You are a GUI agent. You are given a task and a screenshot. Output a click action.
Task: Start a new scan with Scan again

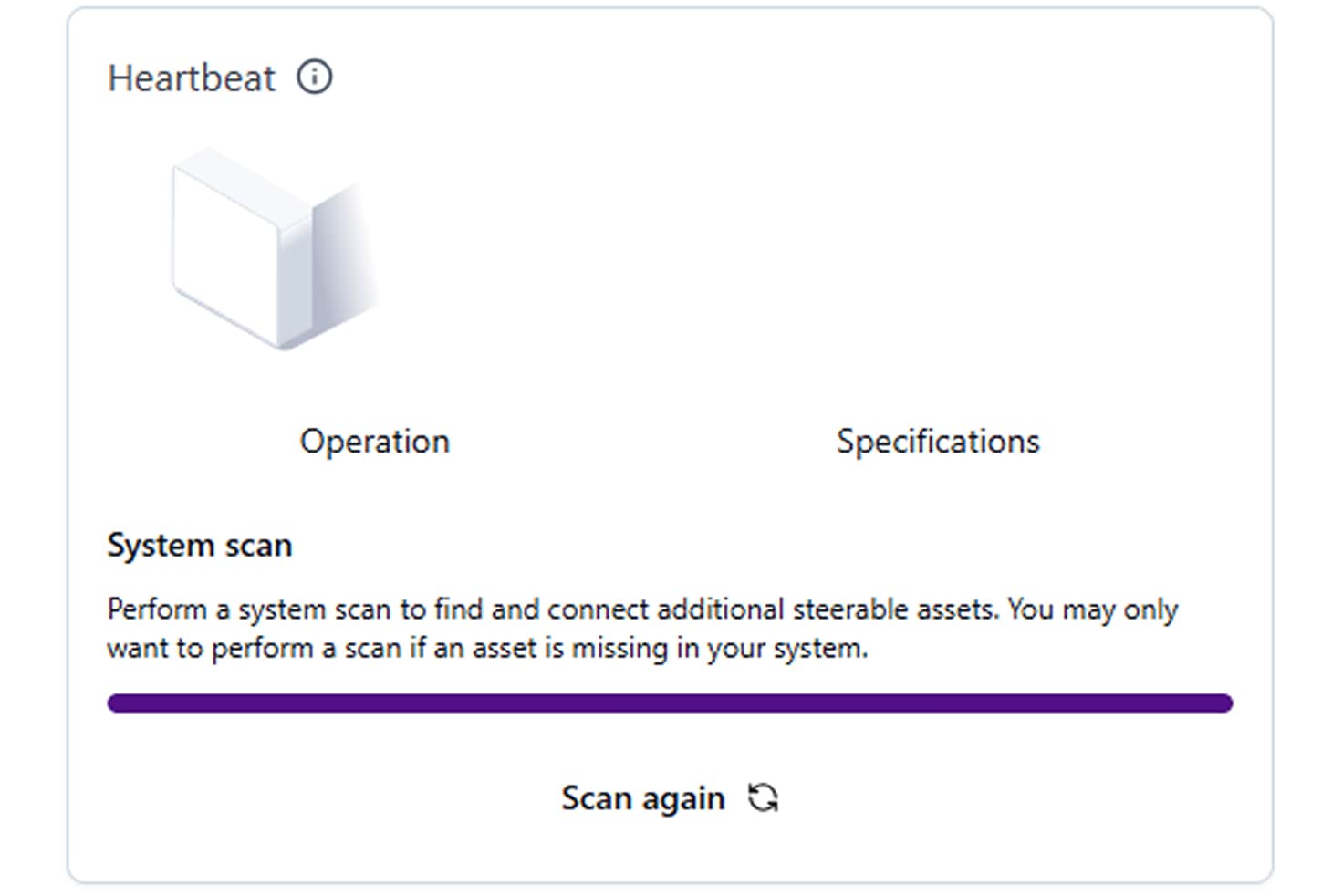(671, 798)
